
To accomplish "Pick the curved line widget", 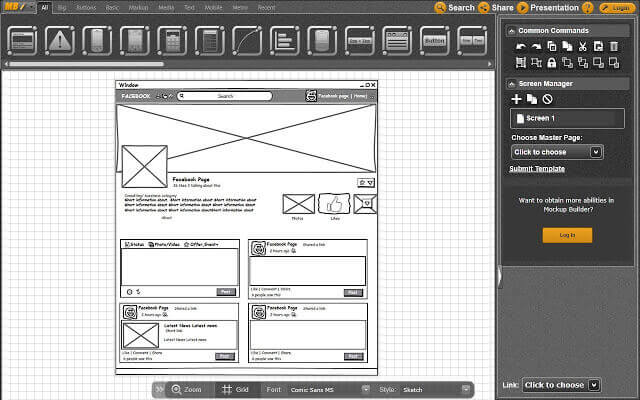I will (247, 41).
